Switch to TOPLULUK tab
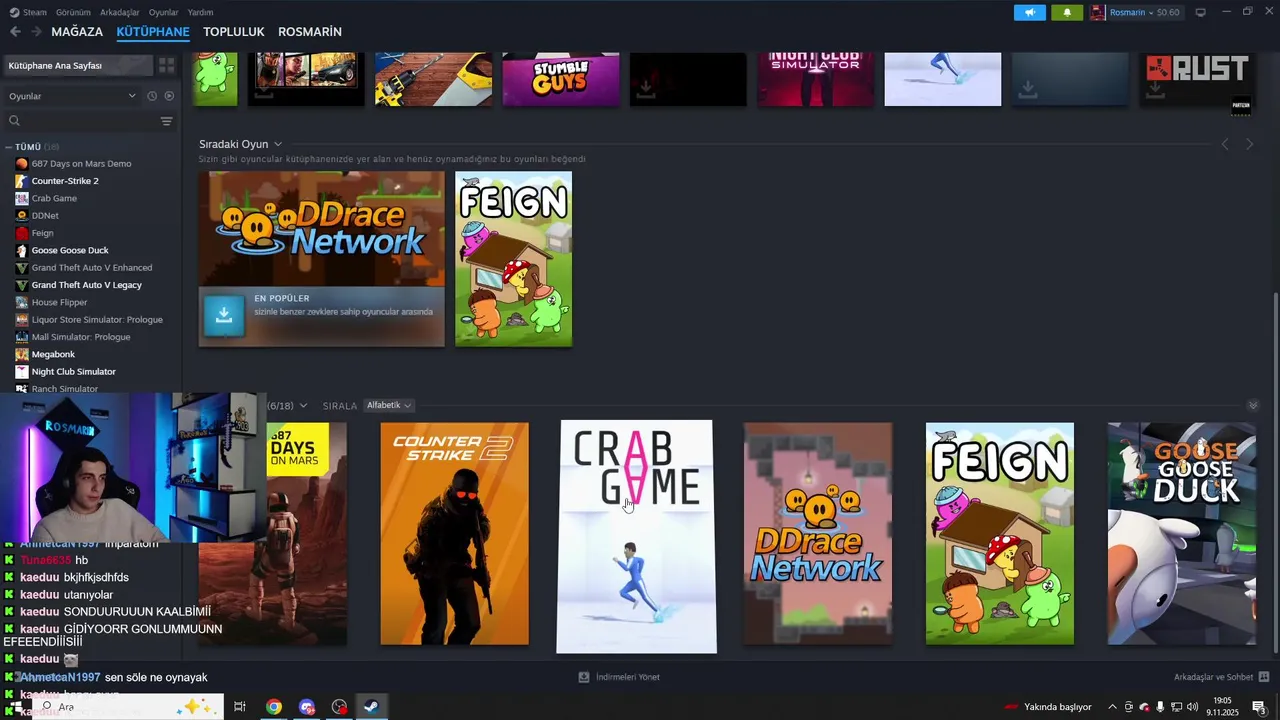This screenshot has height=720, width=1280. pos(233,32)
